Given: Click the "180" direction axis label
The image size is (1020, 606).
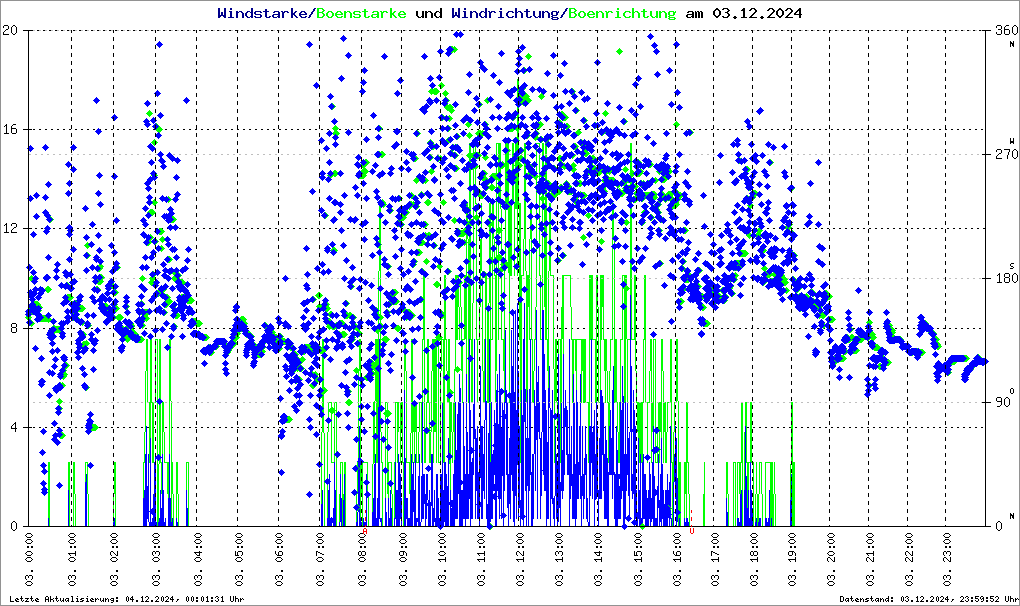Looking at the screenshot, I should (1006, 279).
